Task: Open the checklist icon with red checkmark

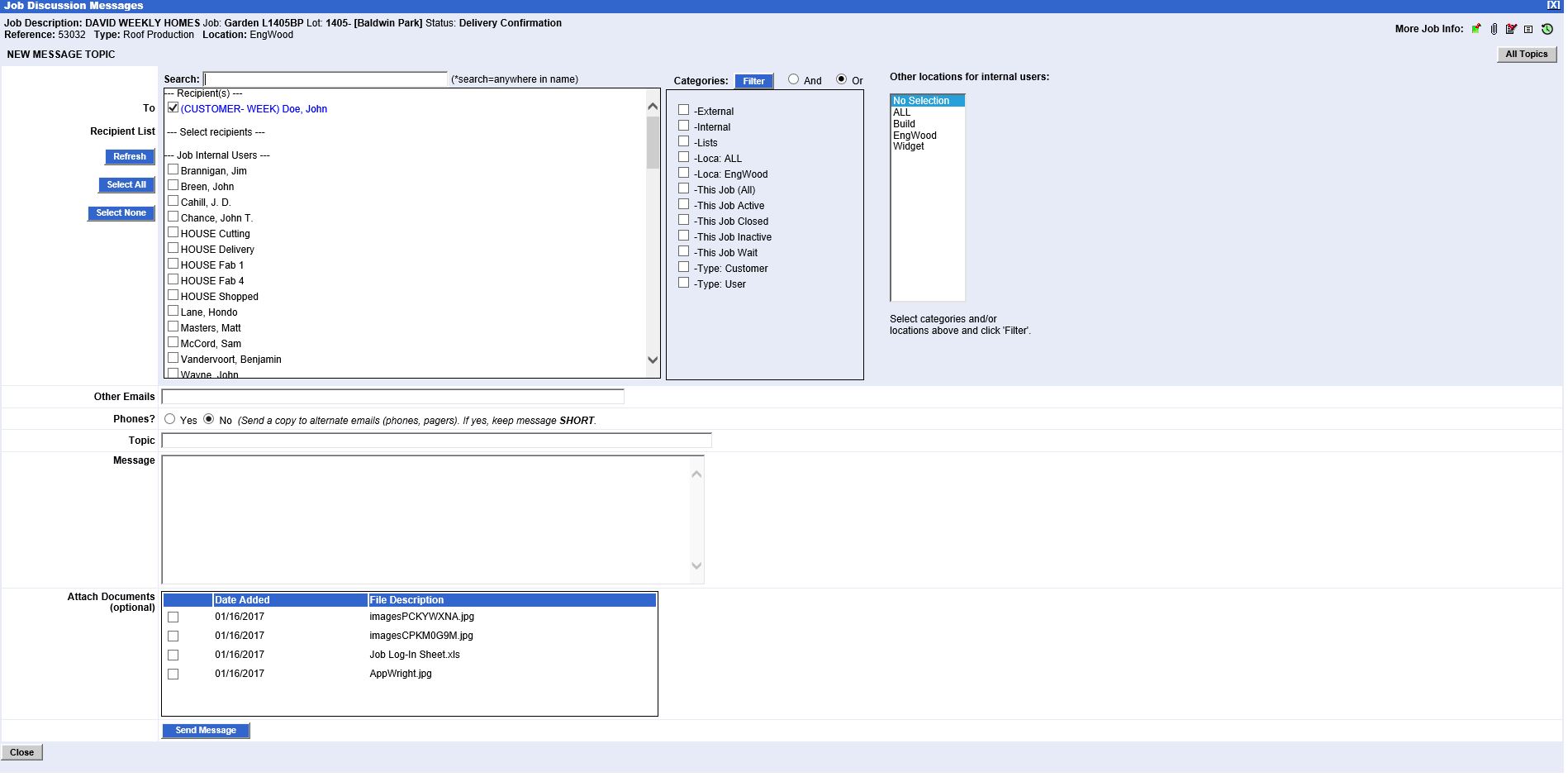Action: (1511, 29)
